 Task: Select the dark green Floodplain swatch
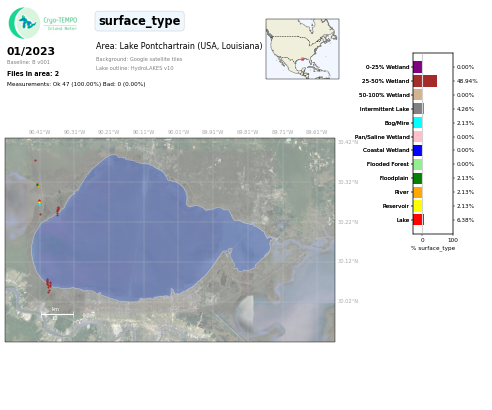coord(418,178)
